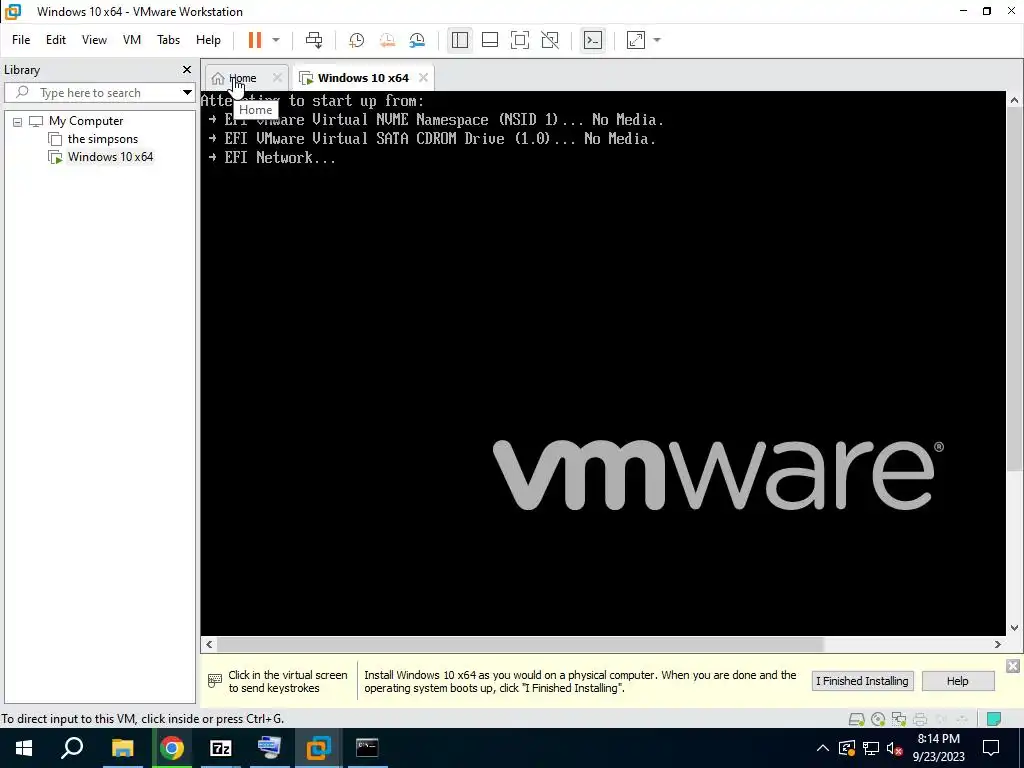This screenshot has height=768, width=1024.
Task: Open the File menu
Action: pyautogui.click(x=21, y=40)
